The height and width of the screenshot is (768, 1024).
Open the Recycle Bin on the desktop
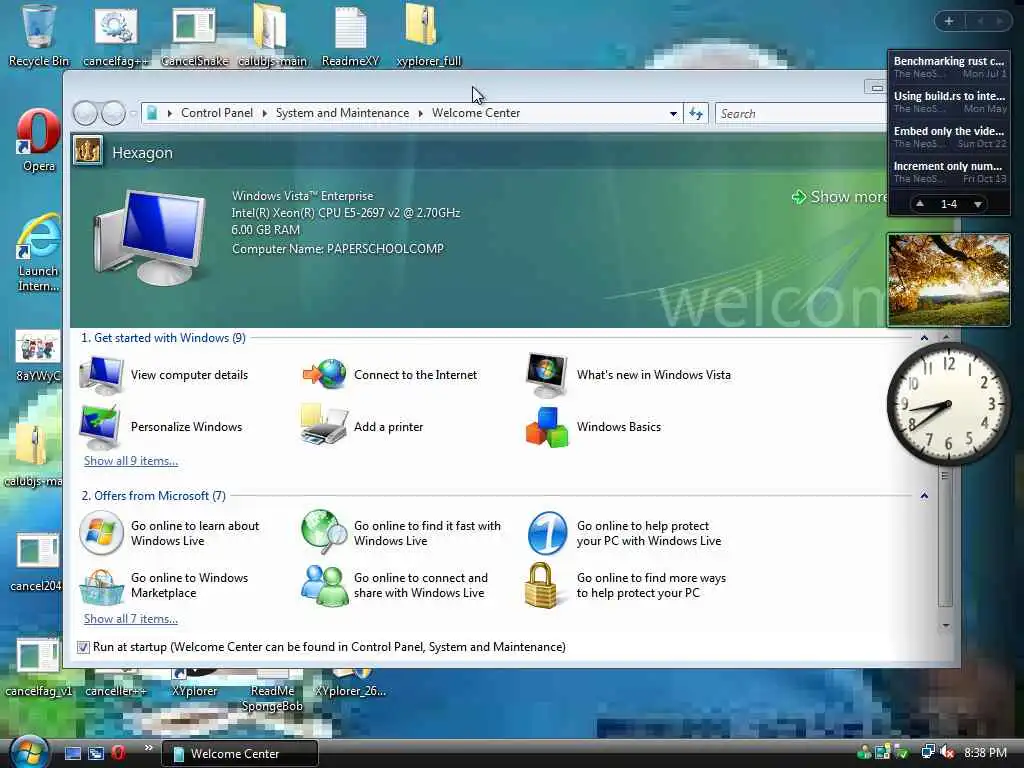tap(39, 35)
